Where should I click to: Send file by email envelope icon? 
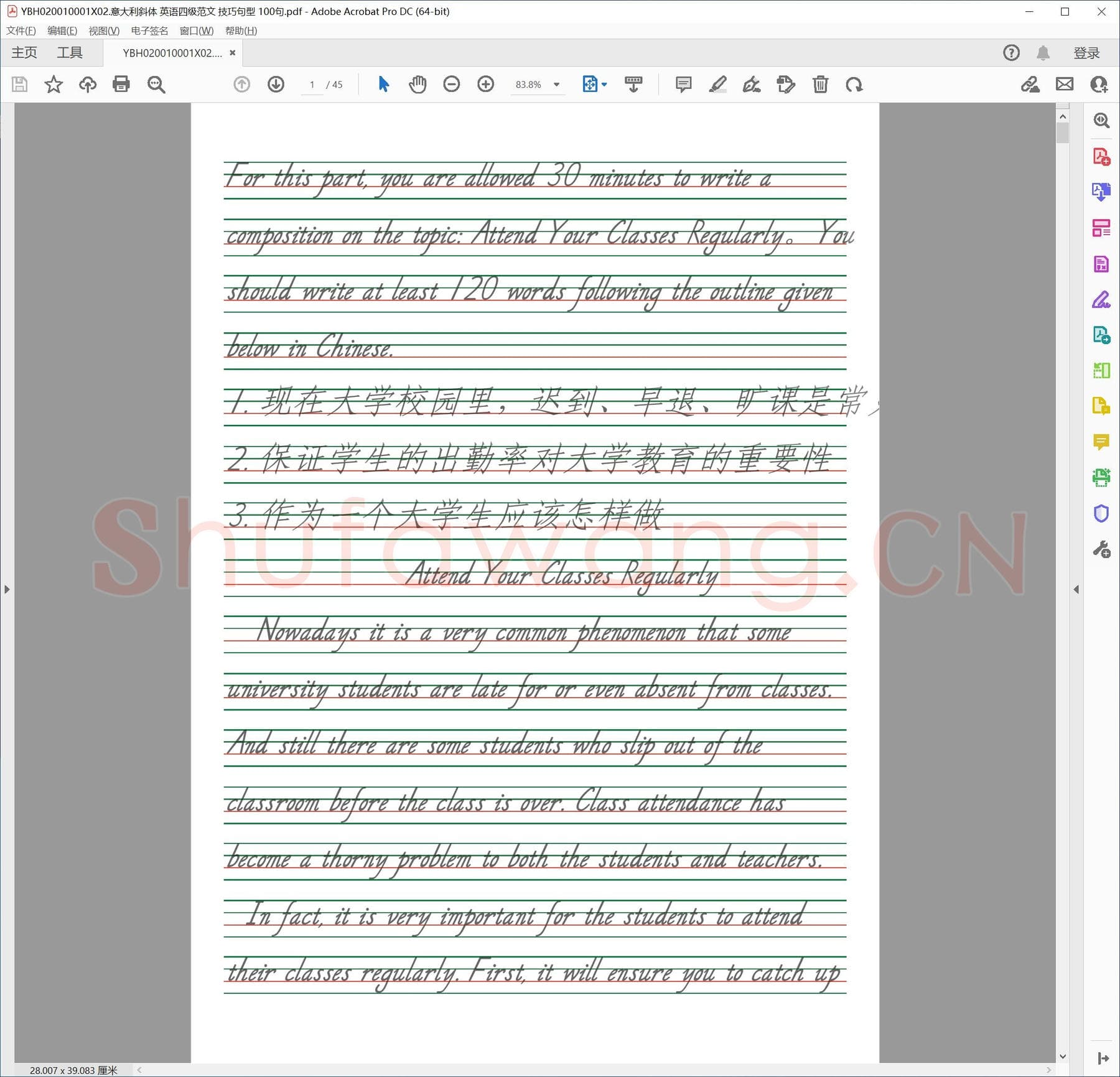pyautogui.click(x=1065, y=84)
